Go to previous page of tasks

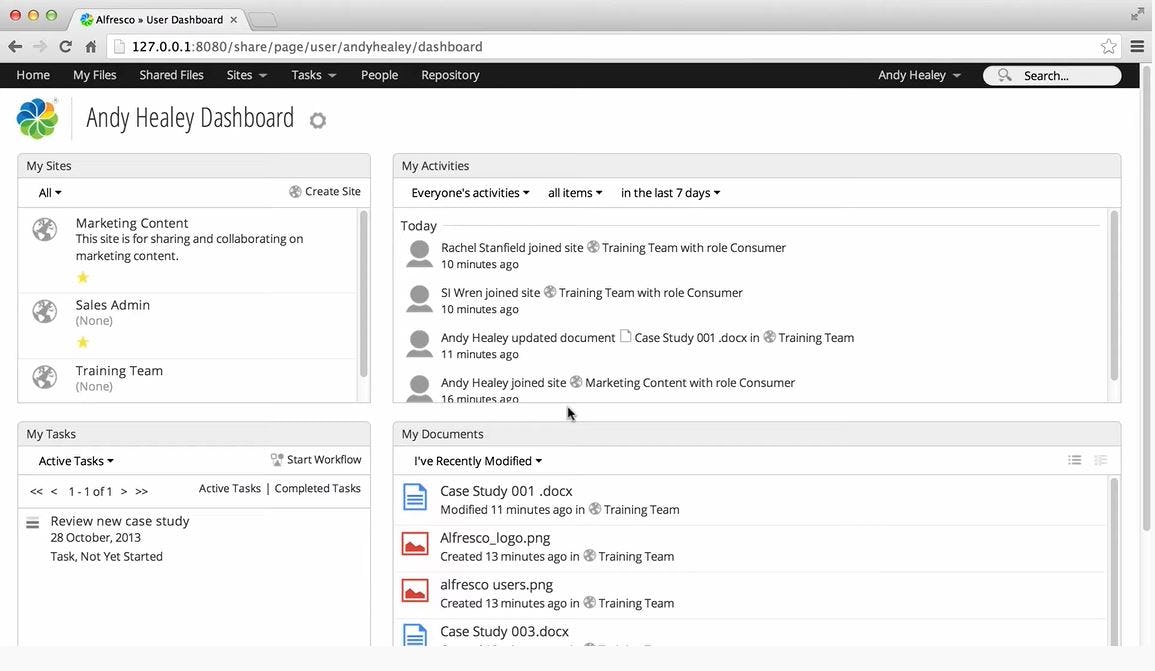point(54,491)
